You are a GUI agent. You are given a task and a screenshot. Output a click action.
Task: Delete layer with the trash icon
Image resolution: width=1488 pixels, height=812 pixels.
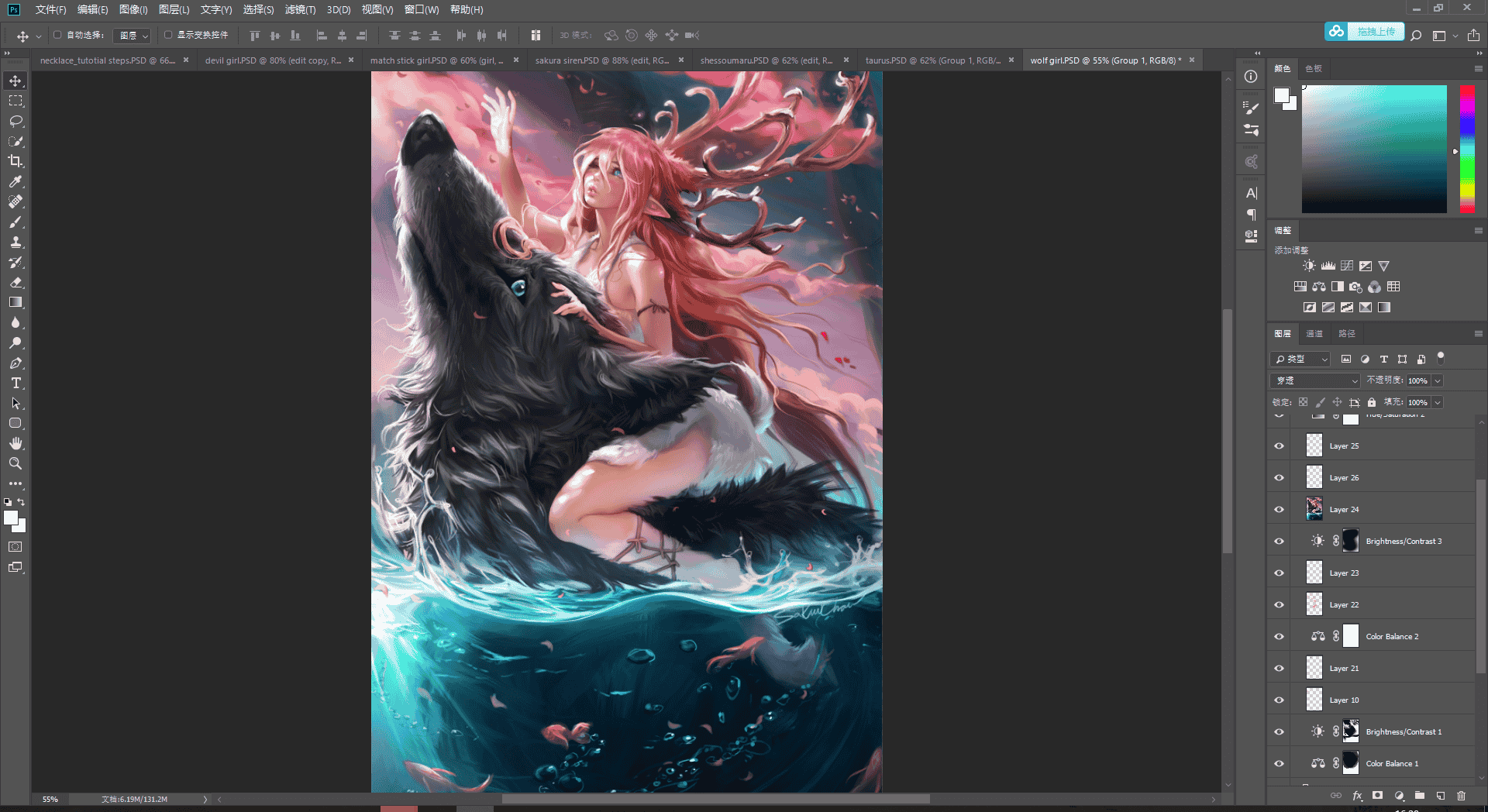click(x=1461, y=796)
